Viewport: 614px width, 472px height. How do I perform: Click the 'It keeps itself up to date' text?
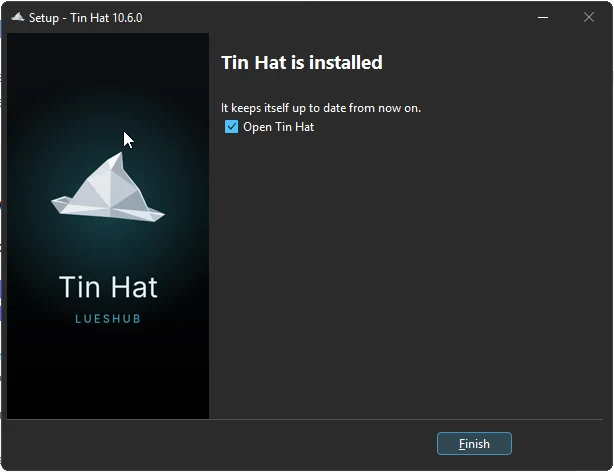click(321, 108)
